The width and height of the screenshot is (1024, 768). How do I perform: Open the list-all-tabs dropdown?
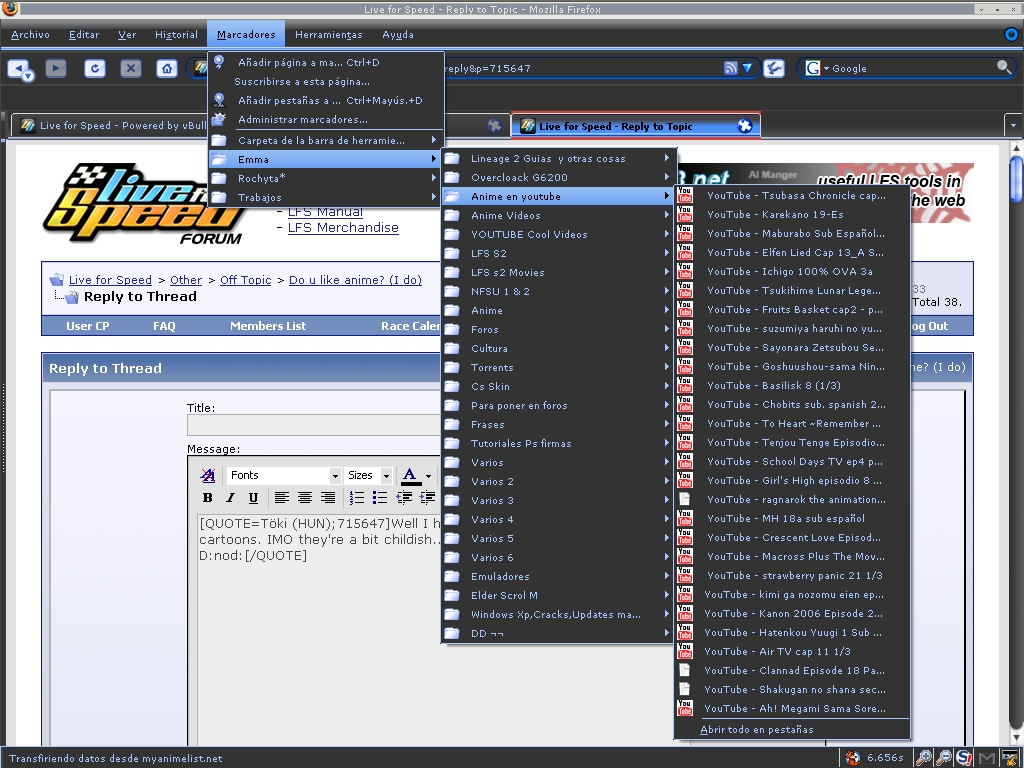1013,125
